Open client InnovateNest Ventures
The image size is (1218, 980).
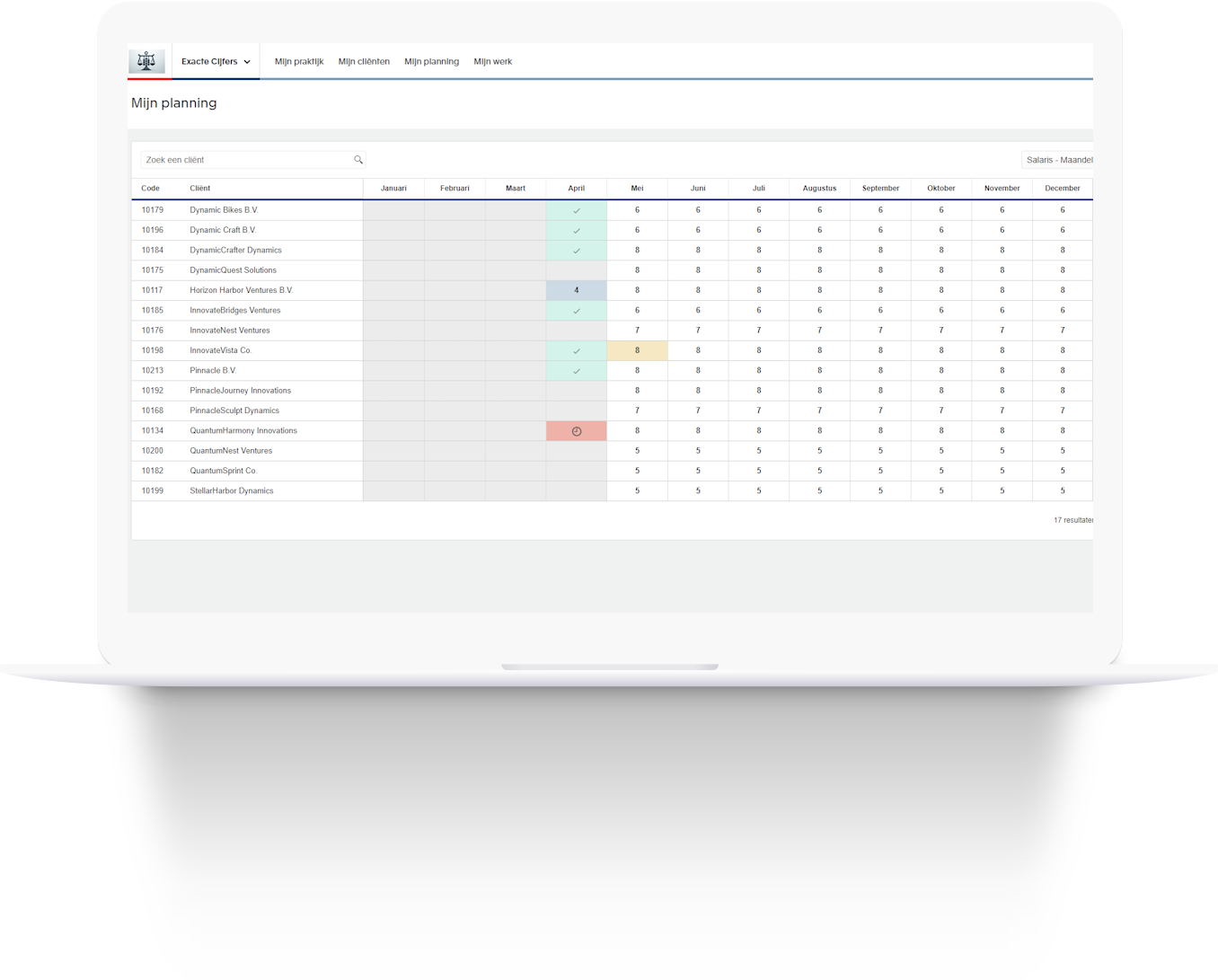(230, 331)
